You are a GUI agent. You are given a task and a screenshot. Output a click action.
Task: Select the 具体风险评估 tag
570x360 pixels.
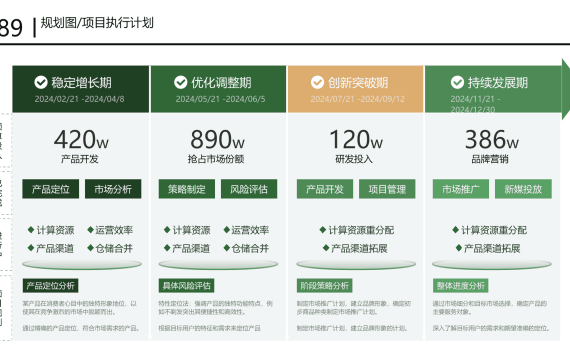point(186,285)
